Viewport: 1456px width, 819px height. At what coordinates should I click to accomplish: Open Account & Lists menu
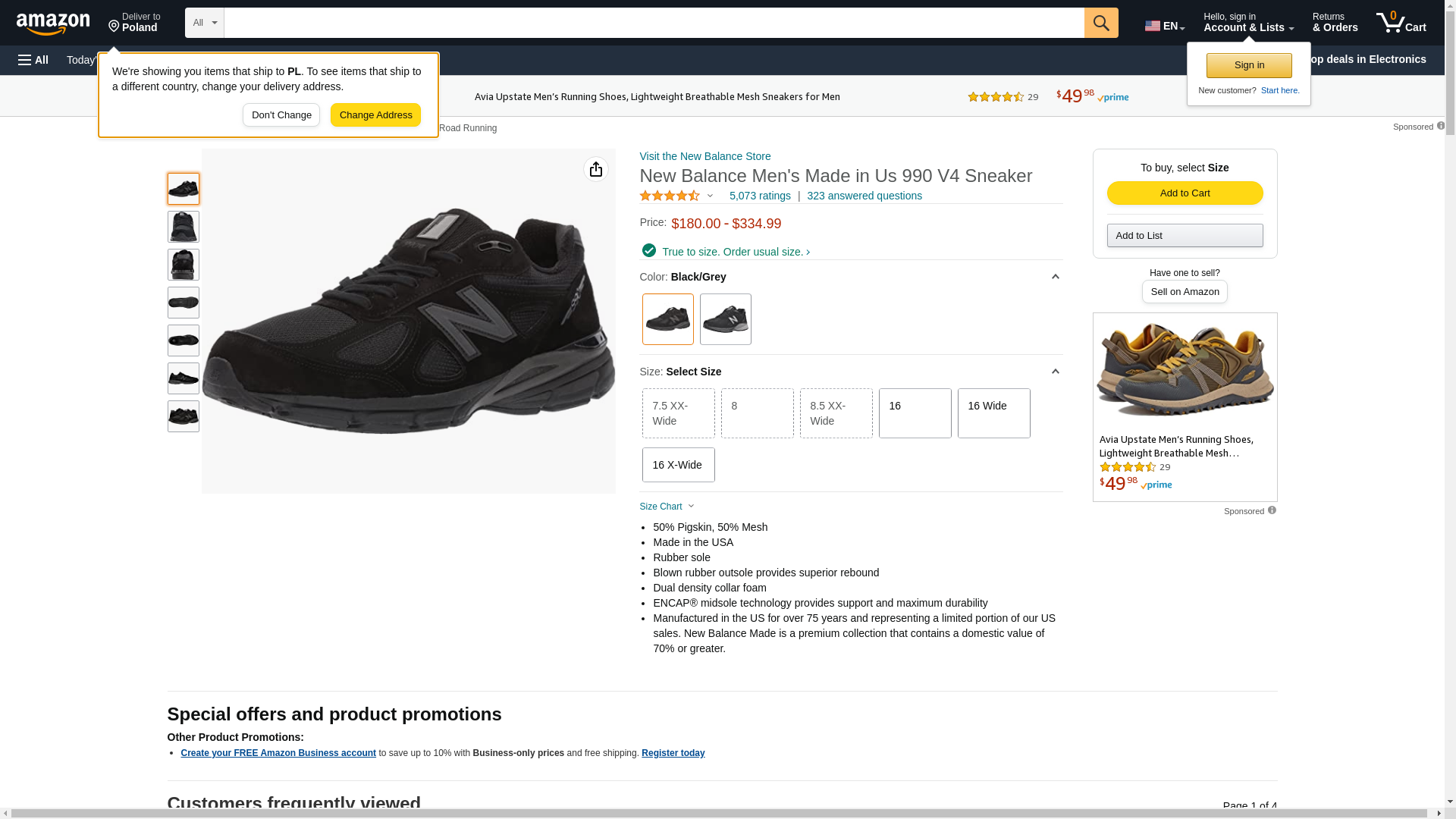(x=1248, y=23)
